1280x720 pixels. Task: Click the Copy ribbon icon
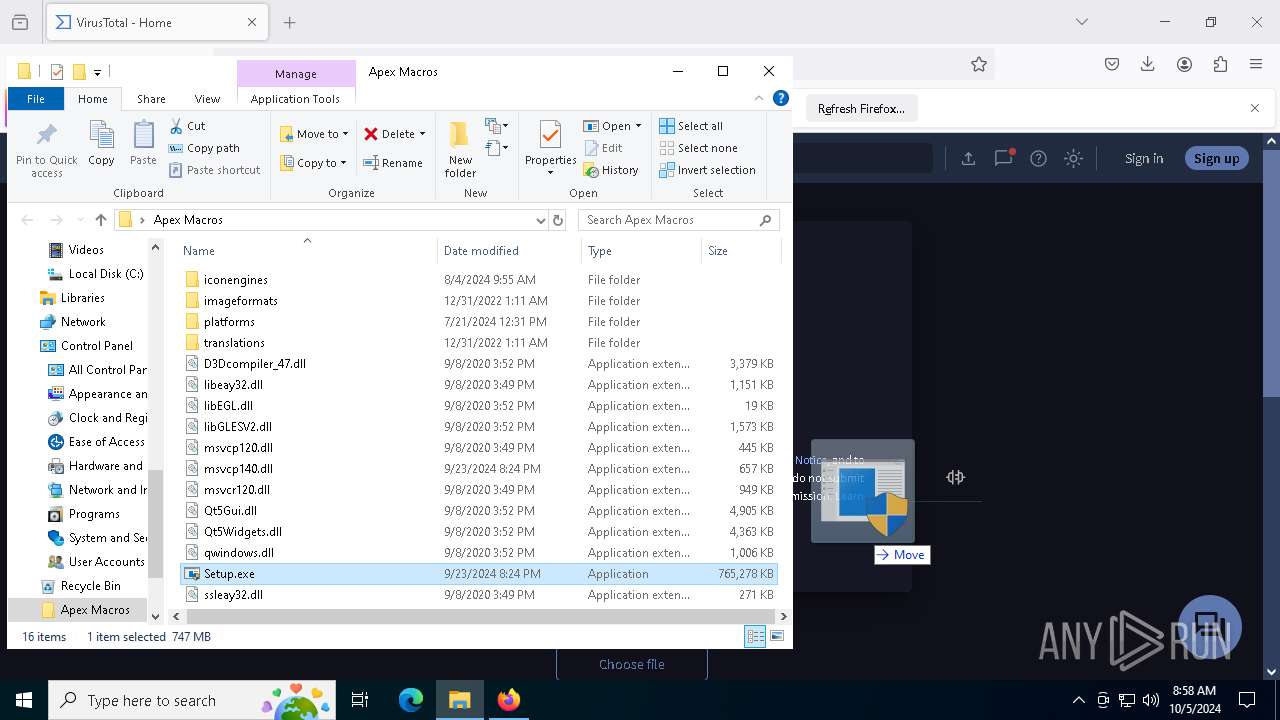(x=101, y=143)
